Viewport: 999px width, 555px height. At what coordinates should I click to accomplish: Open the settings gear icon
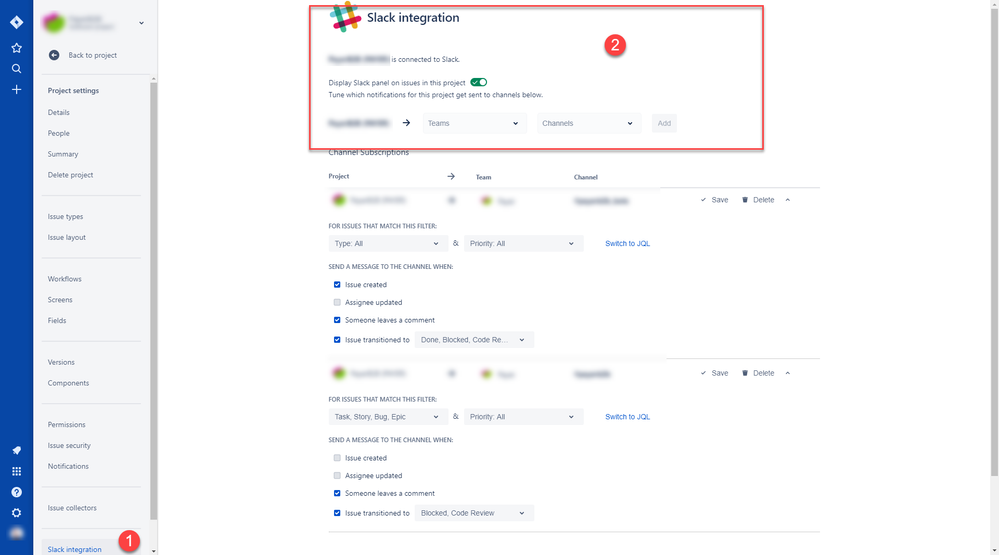tap(17, 513)
